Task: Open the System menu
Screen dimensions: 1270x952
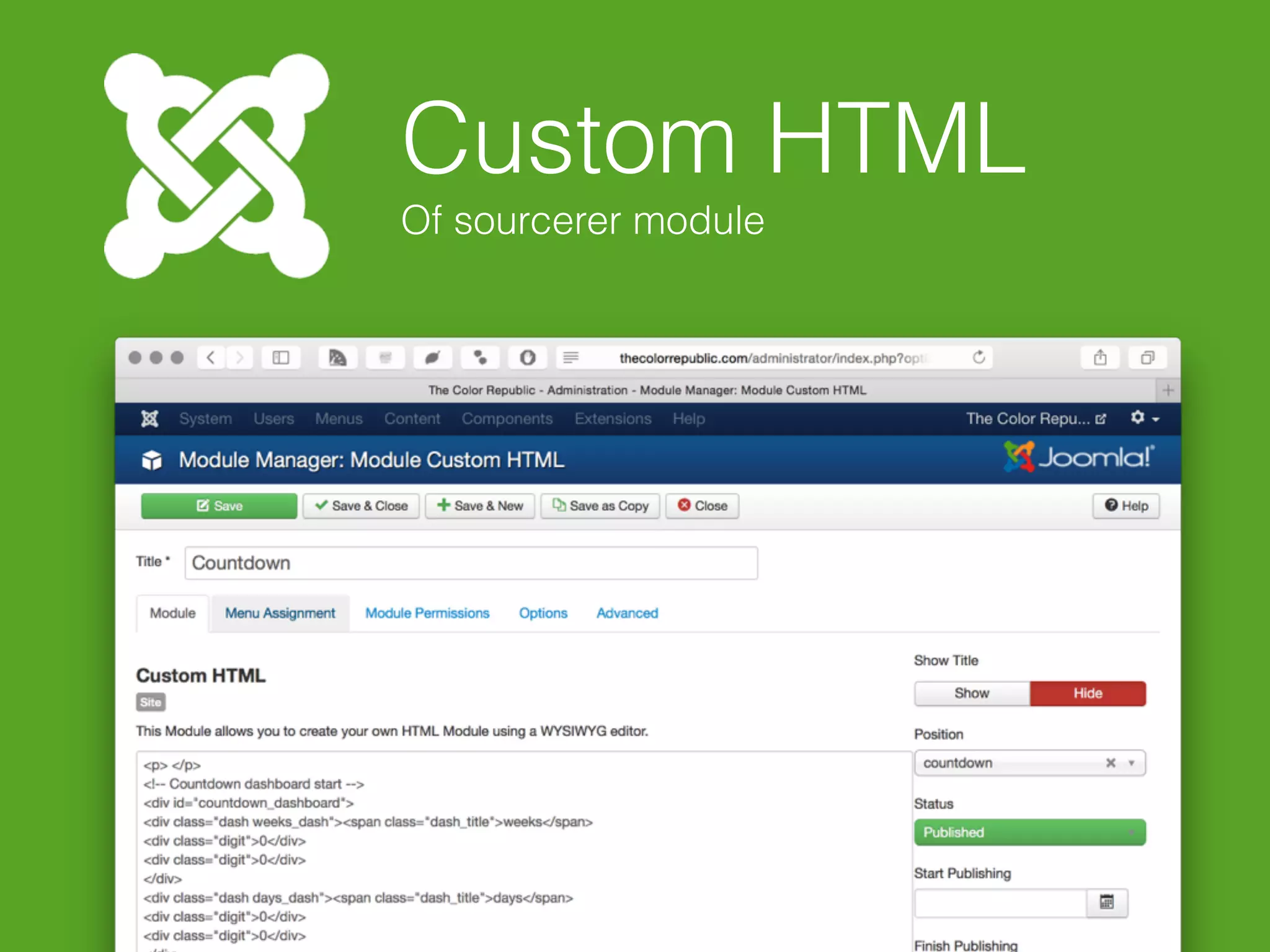Action: click(205, 419)
